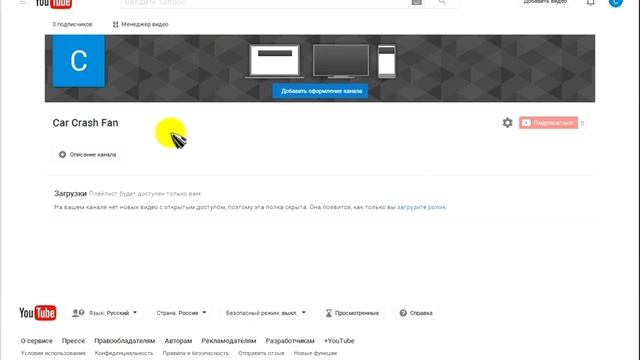
Task: Expand the Страна: Россия dropdown
Action: pyautogui.click(x=181, y=313)
